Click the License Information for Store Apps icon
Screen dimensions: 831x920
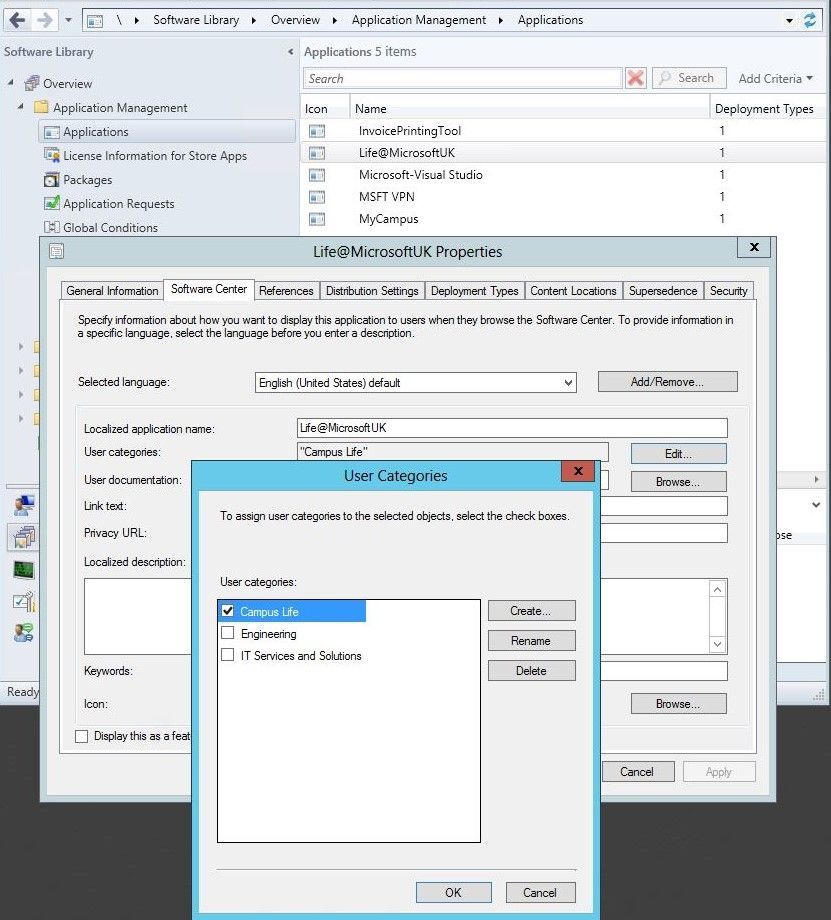tap(52, 155)
